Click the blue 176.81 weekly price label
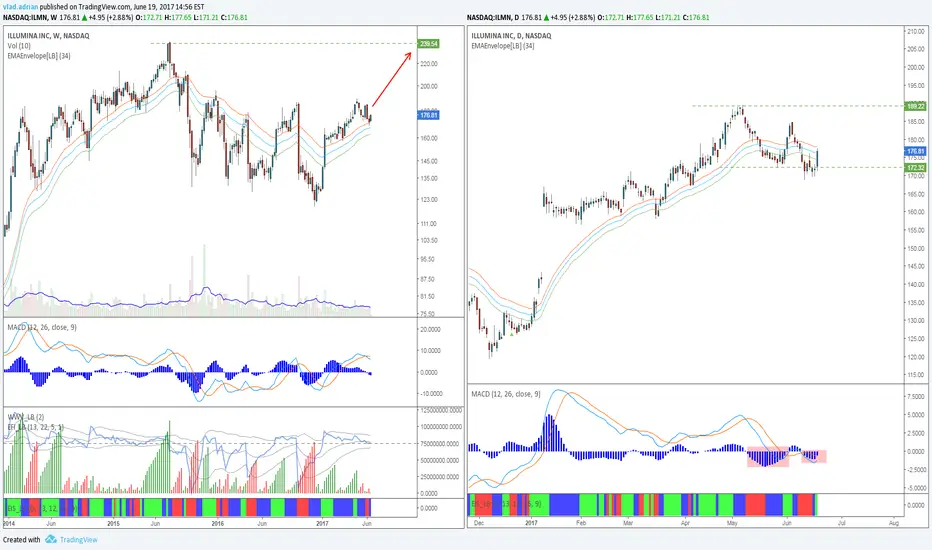Viewport: 932px width, 550px height. [429, 115]
